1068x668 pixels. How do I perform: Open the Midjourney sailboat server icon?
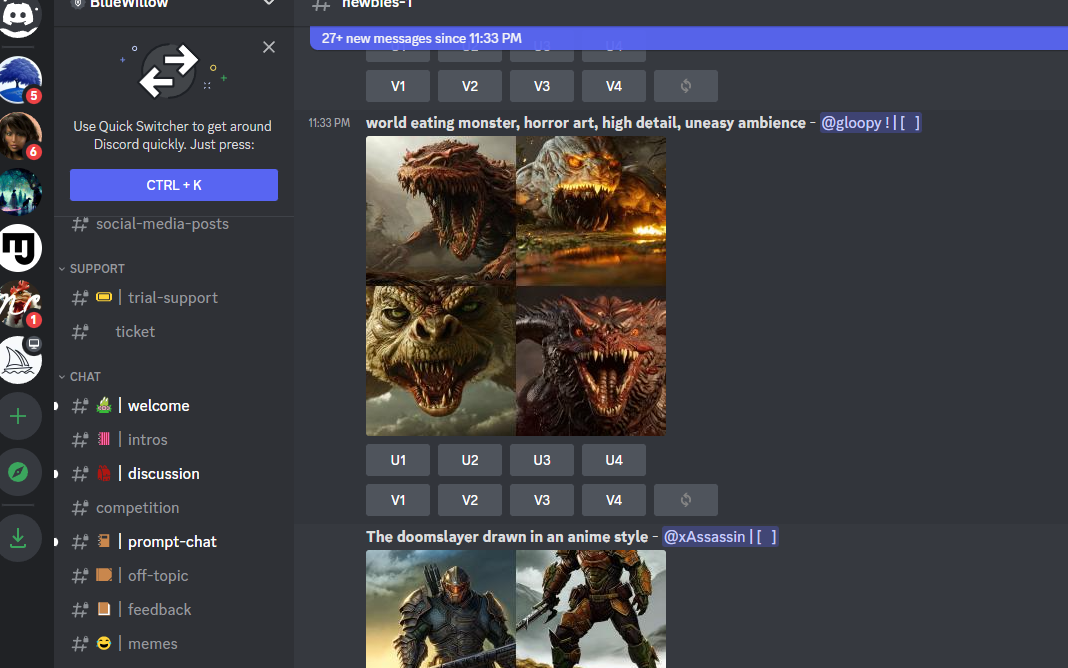[20, 360]
